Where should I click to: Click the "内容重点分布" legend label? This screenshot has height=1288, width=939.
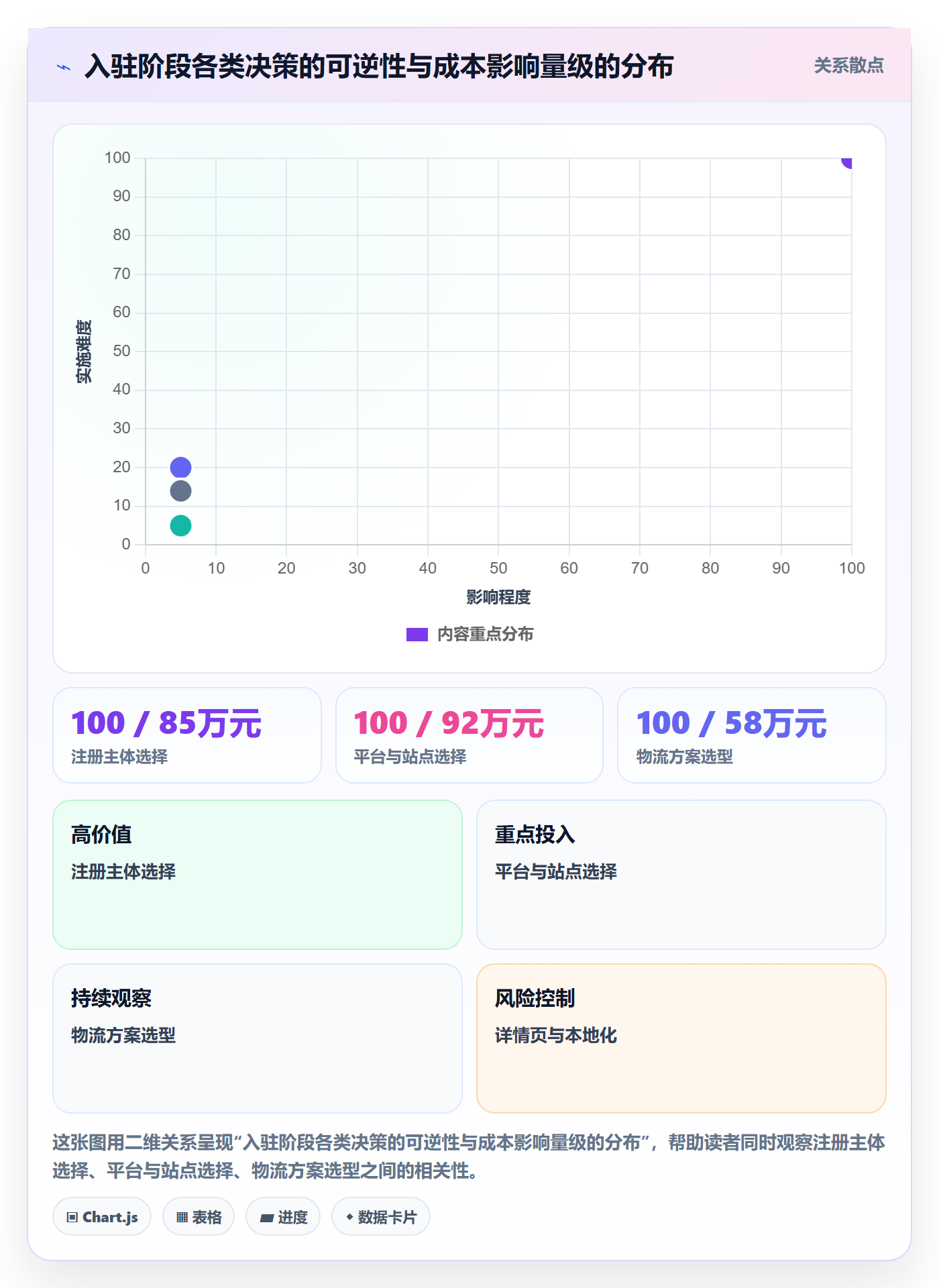485,635
